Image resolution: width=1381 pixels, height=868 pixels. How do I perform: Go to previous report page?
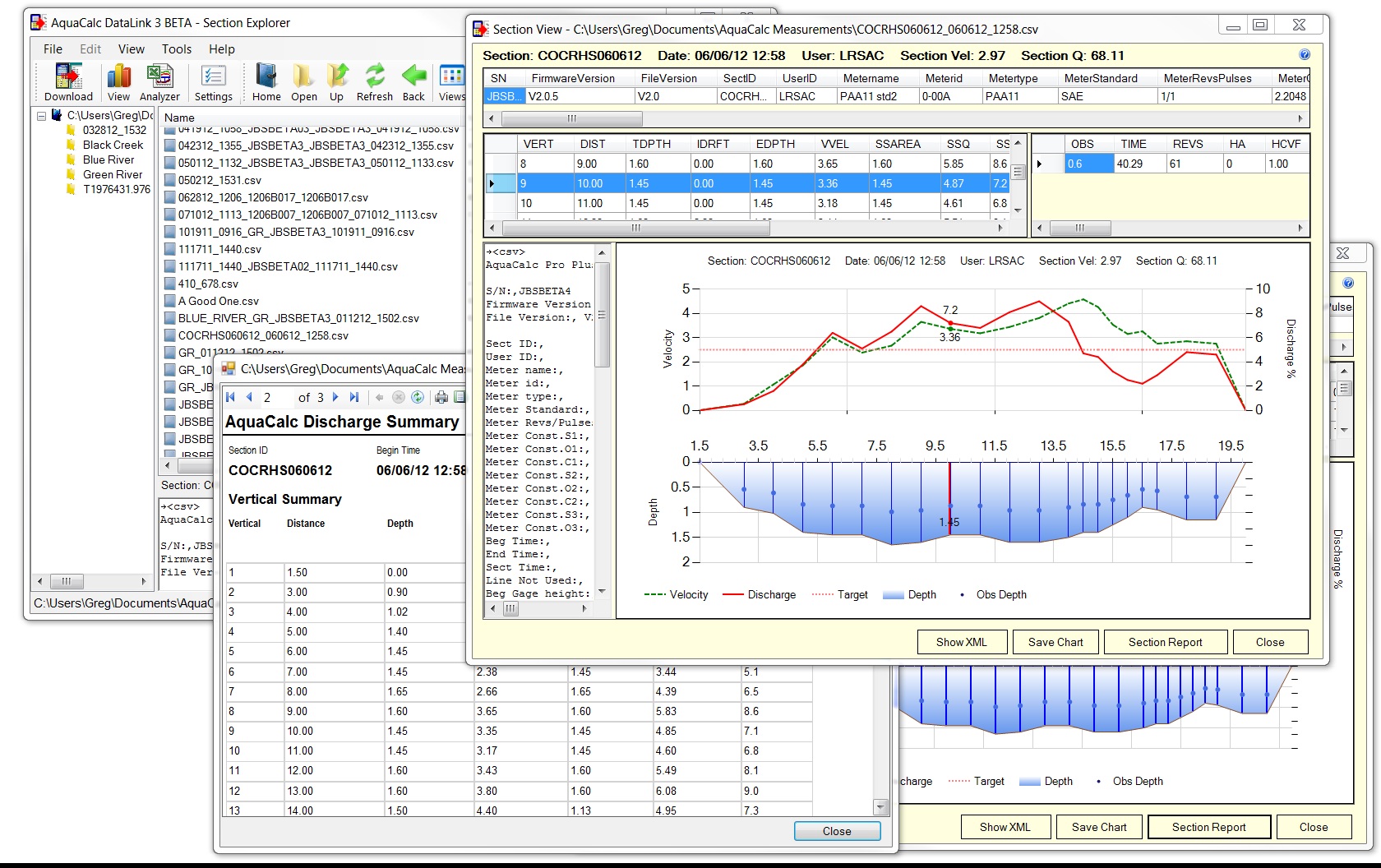coord(249,397)
